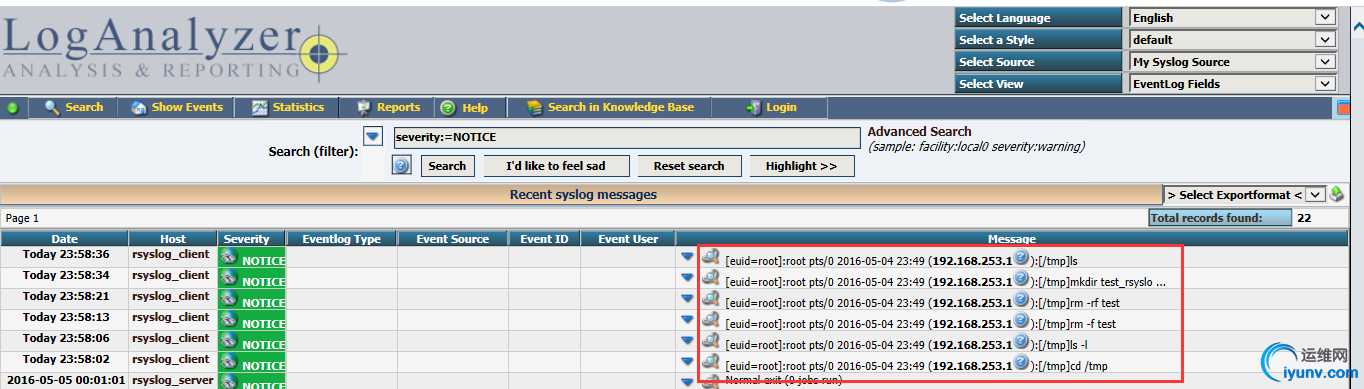Open the Search menu item
The image size is (1364, 389).
pyautogui.click(x=74, y=107)
